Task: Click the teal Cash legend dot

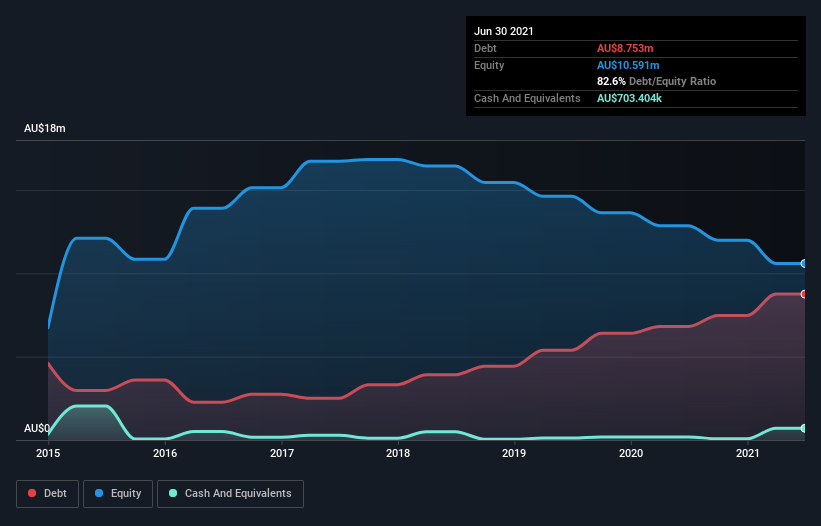Action: [x=173, y=493]
